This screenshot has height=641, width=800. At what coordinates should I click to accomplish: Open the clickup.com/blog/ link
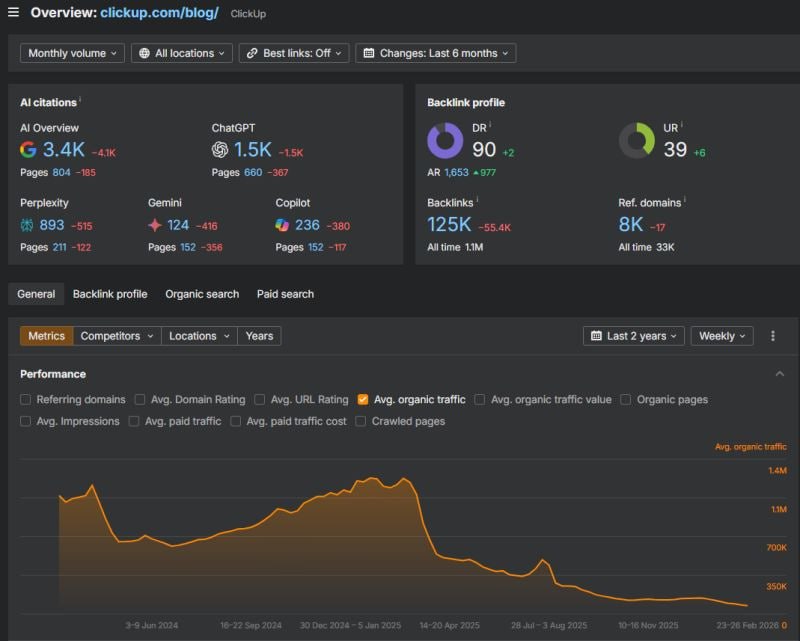pyautogui.click(x=159, y=13)
